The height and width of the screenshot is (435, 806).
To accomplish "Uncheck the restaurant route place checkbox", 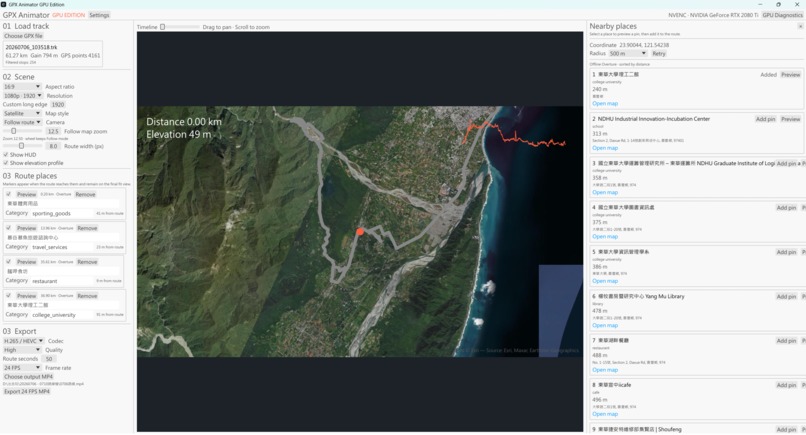I will point(8,262).
